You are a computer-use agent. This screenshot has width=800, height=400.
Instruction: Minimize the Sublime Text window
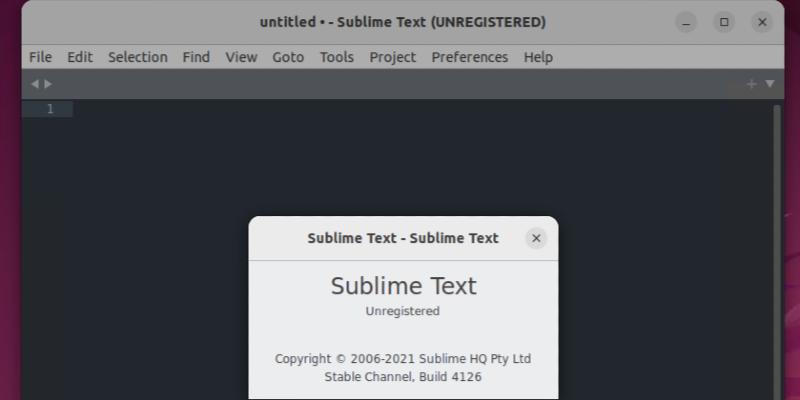pos(686,22)
